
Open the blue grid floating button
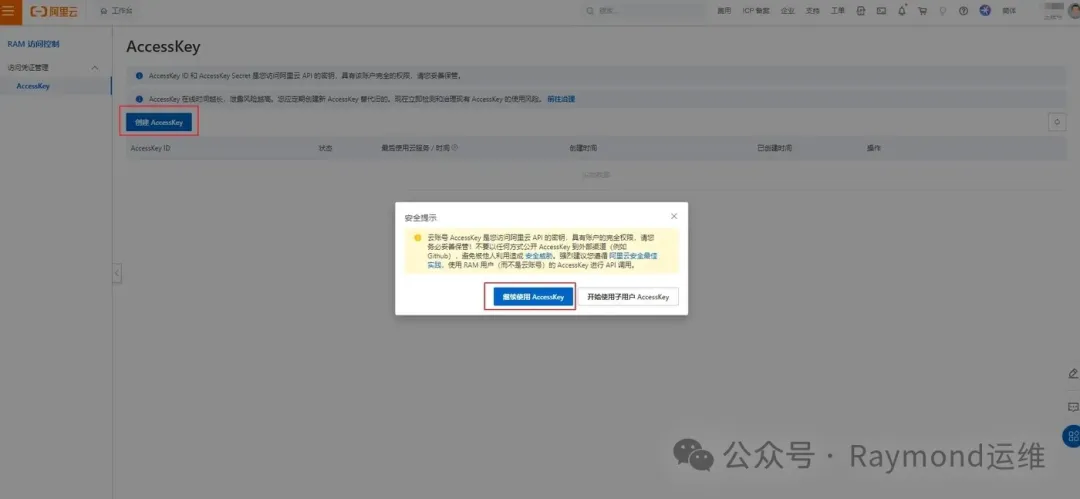(x=1072, y=436)
